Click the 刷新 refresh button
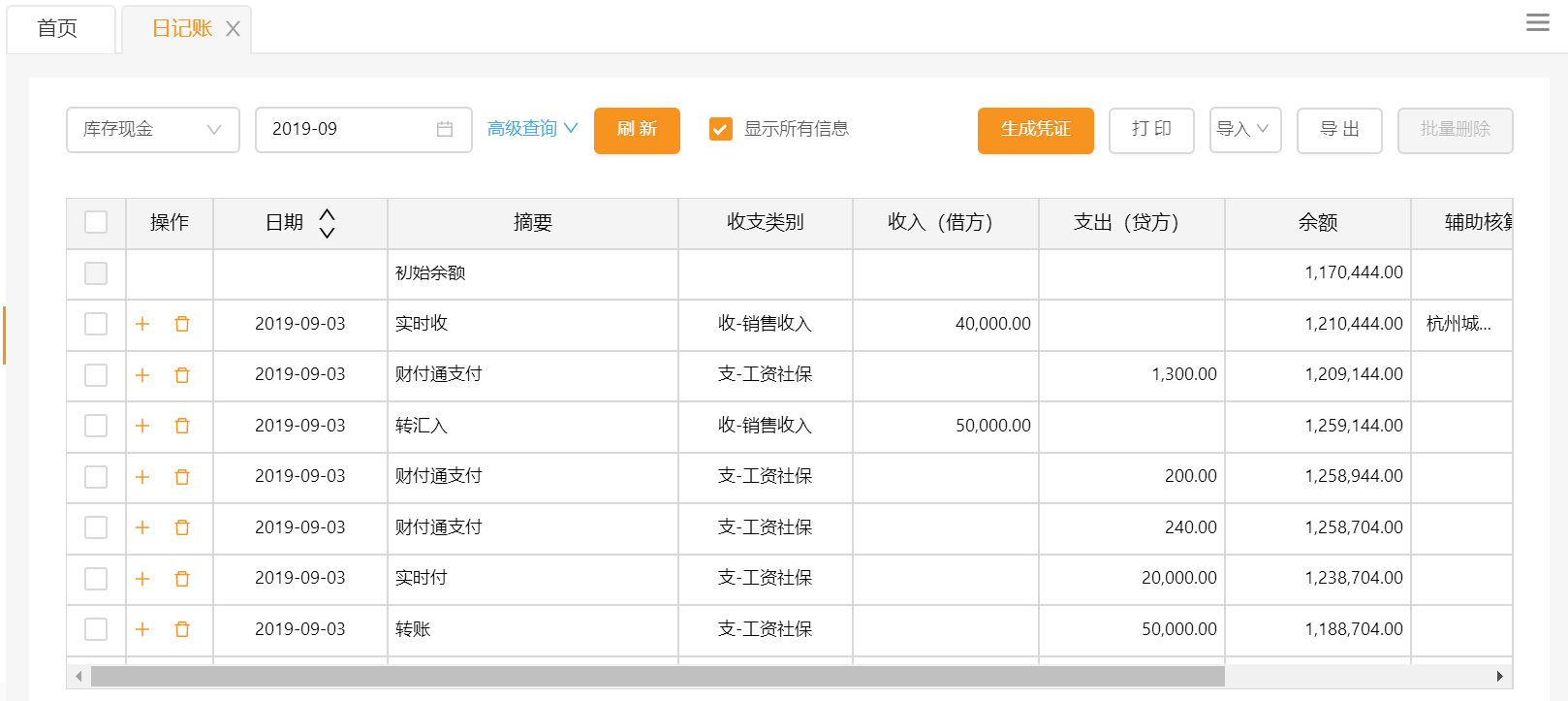The image size is (1568, 701). click(637, 130)
